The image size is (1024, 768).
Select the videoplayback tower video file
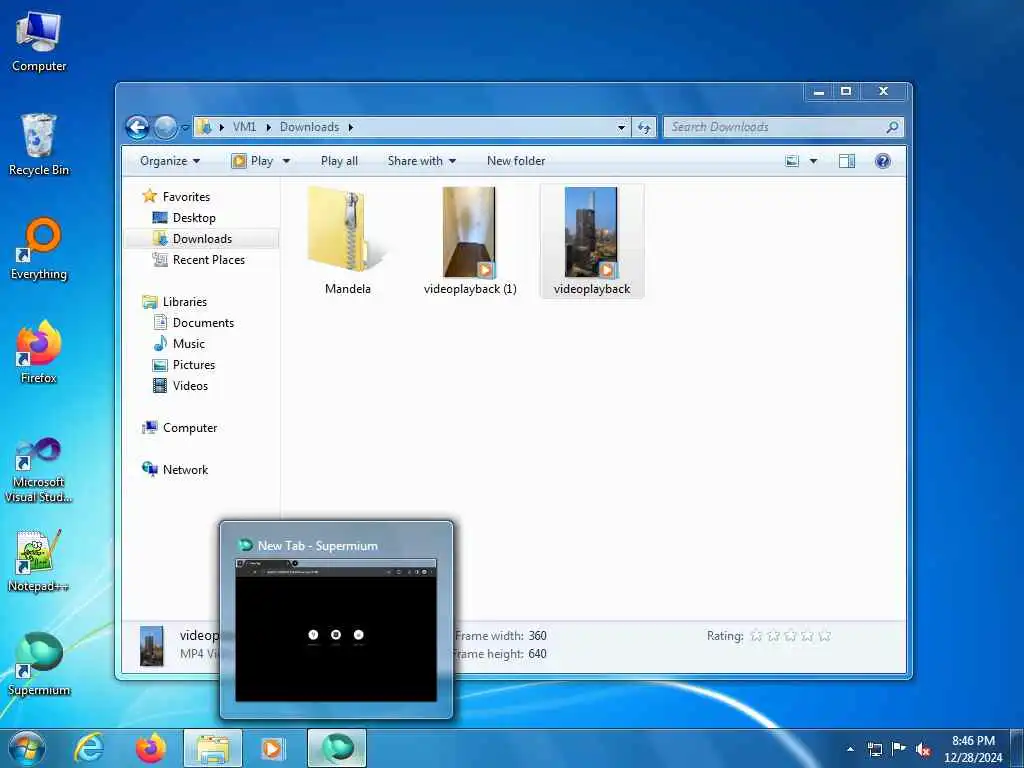pyautogui.click(x=592, y=240)
